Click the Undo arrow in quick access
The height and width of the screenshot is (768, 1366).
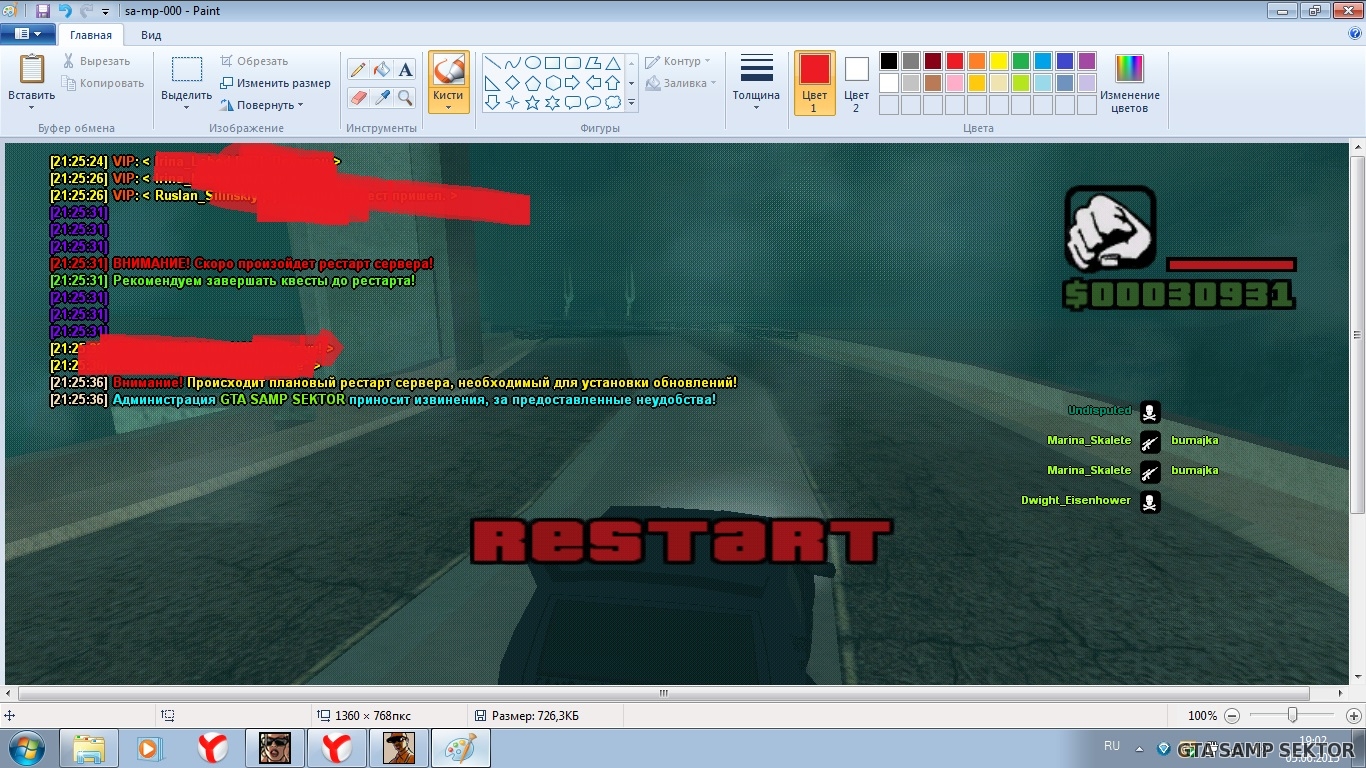[x=65, y=11]
